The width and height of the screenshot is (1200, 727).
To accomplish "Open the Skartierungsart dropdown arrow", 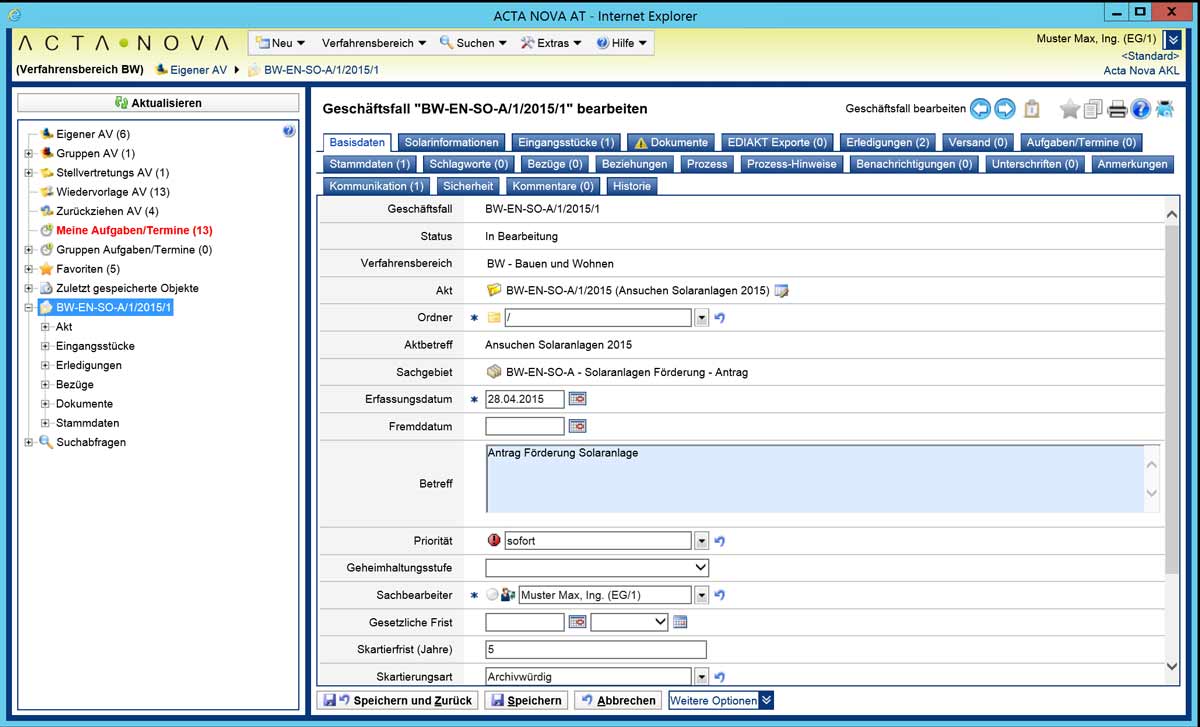I will click(x=701, y=677).
